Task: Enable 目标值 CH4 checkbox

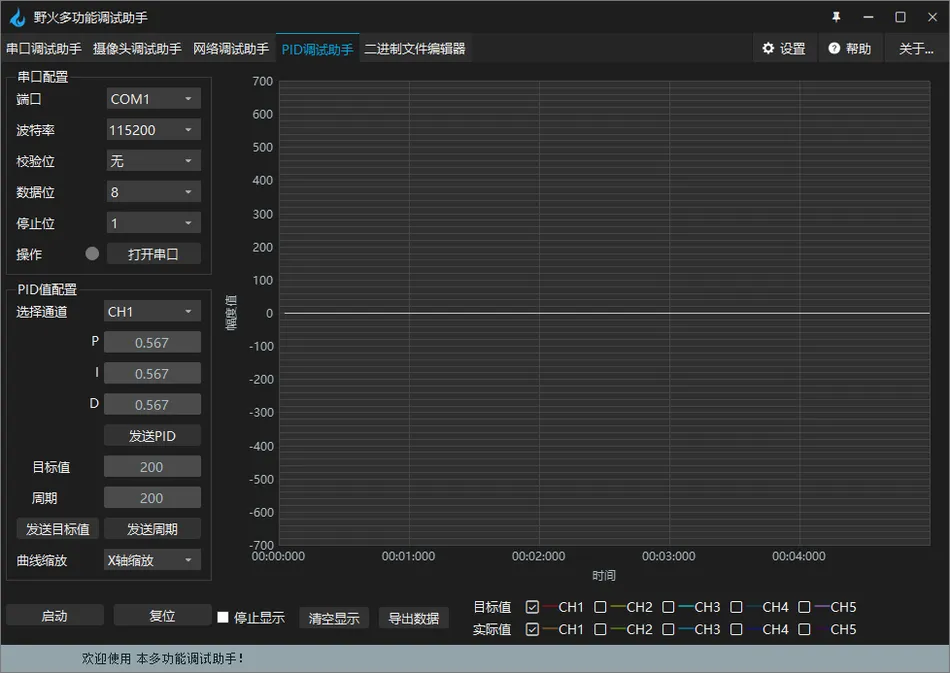Action: point(736,607)
